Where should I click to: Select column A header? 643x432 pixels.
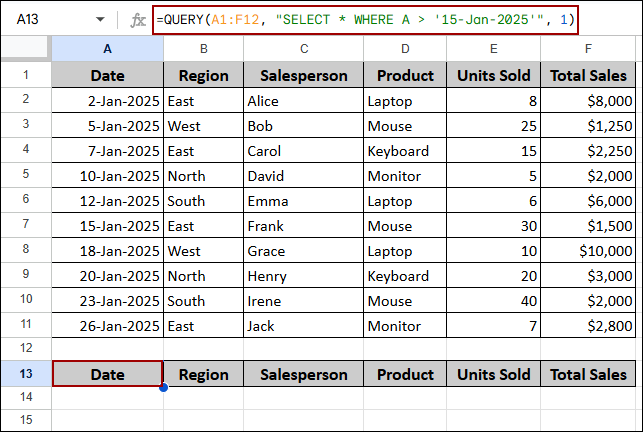coord(107,49)
